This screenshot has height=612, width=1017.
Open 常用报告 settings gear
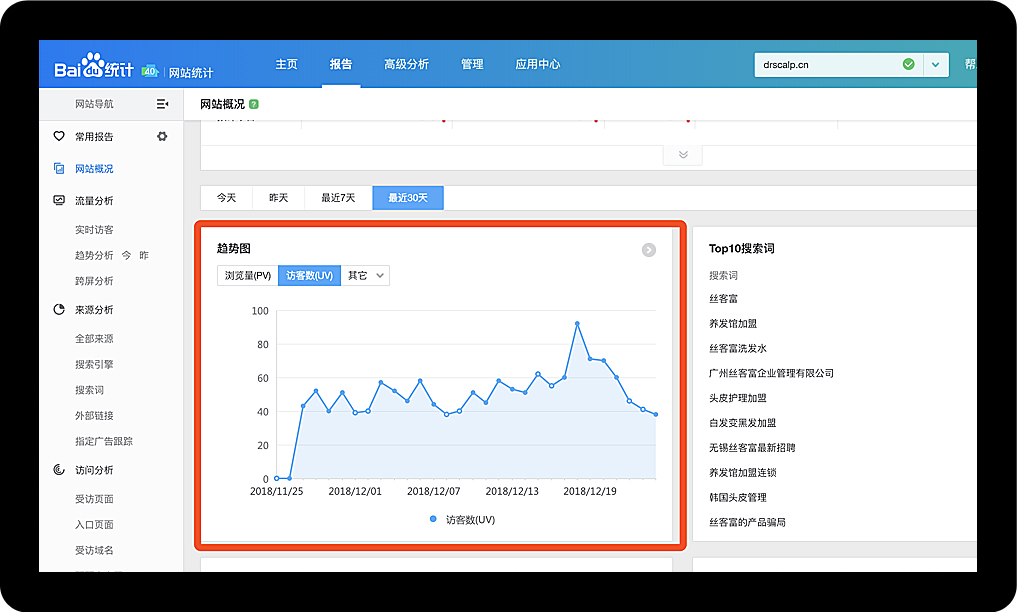pyautogui.click(x=162, y=136)
